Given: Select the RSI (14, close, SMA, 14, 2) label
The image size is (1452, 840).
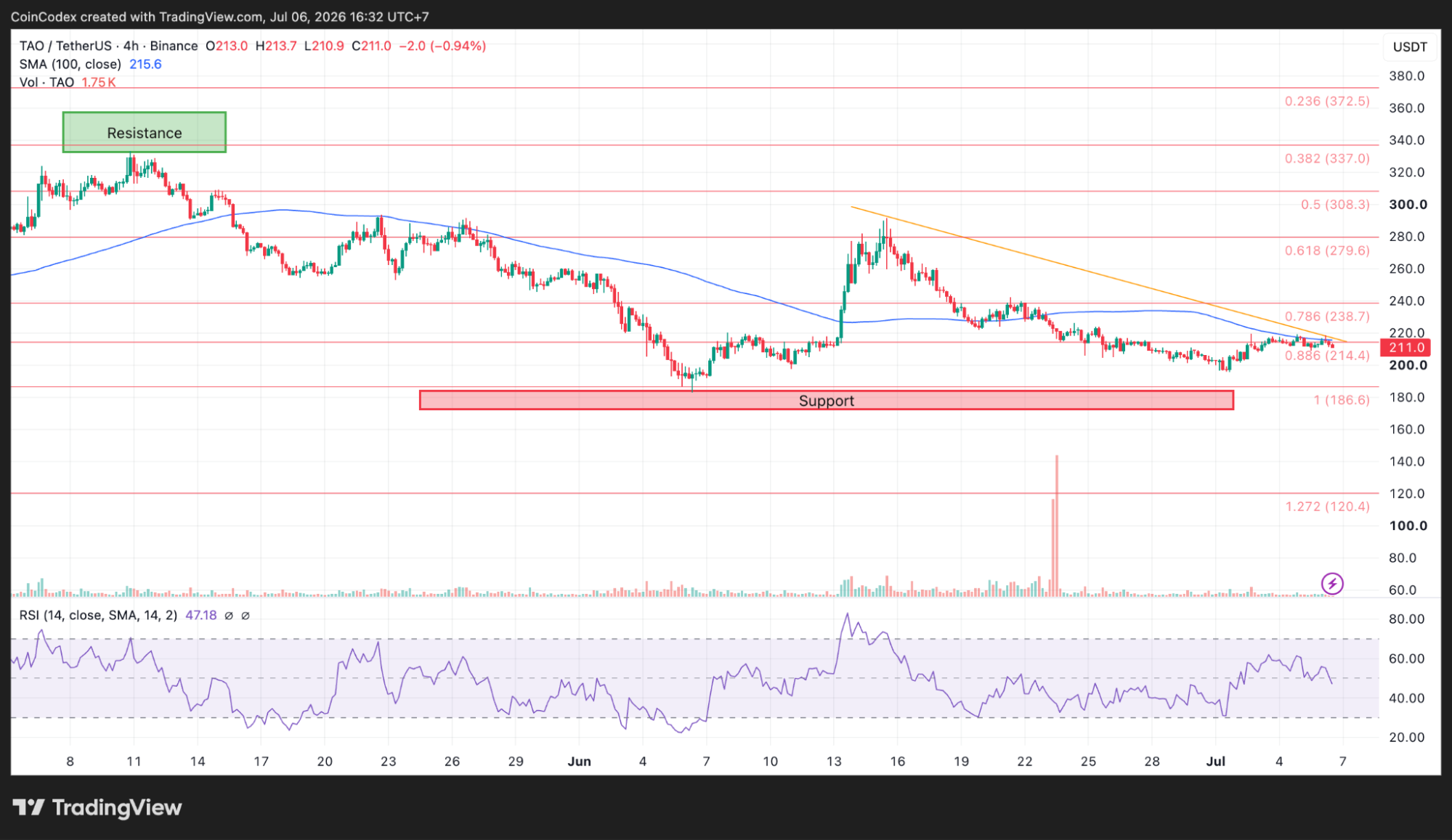Looking at the screenshot, I should (98, 616).
